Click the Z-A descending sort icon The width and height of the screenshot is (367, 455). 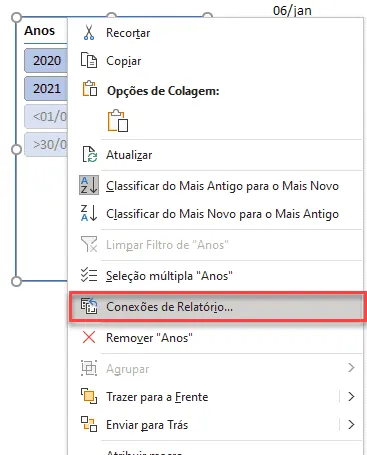tap(89, 213)
